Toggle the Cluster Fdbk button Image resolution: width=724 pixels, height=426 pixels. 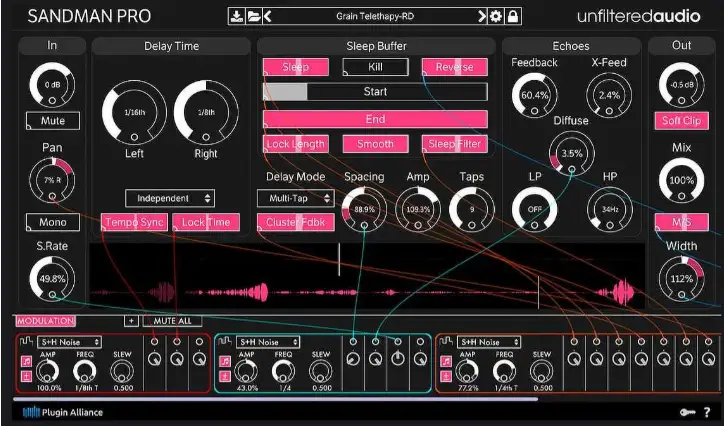pos(296,222)
